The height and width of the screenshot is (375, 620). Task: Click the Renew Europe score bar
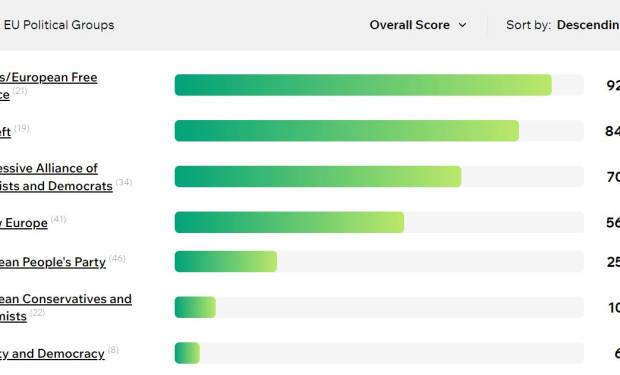tap(379, 222)
